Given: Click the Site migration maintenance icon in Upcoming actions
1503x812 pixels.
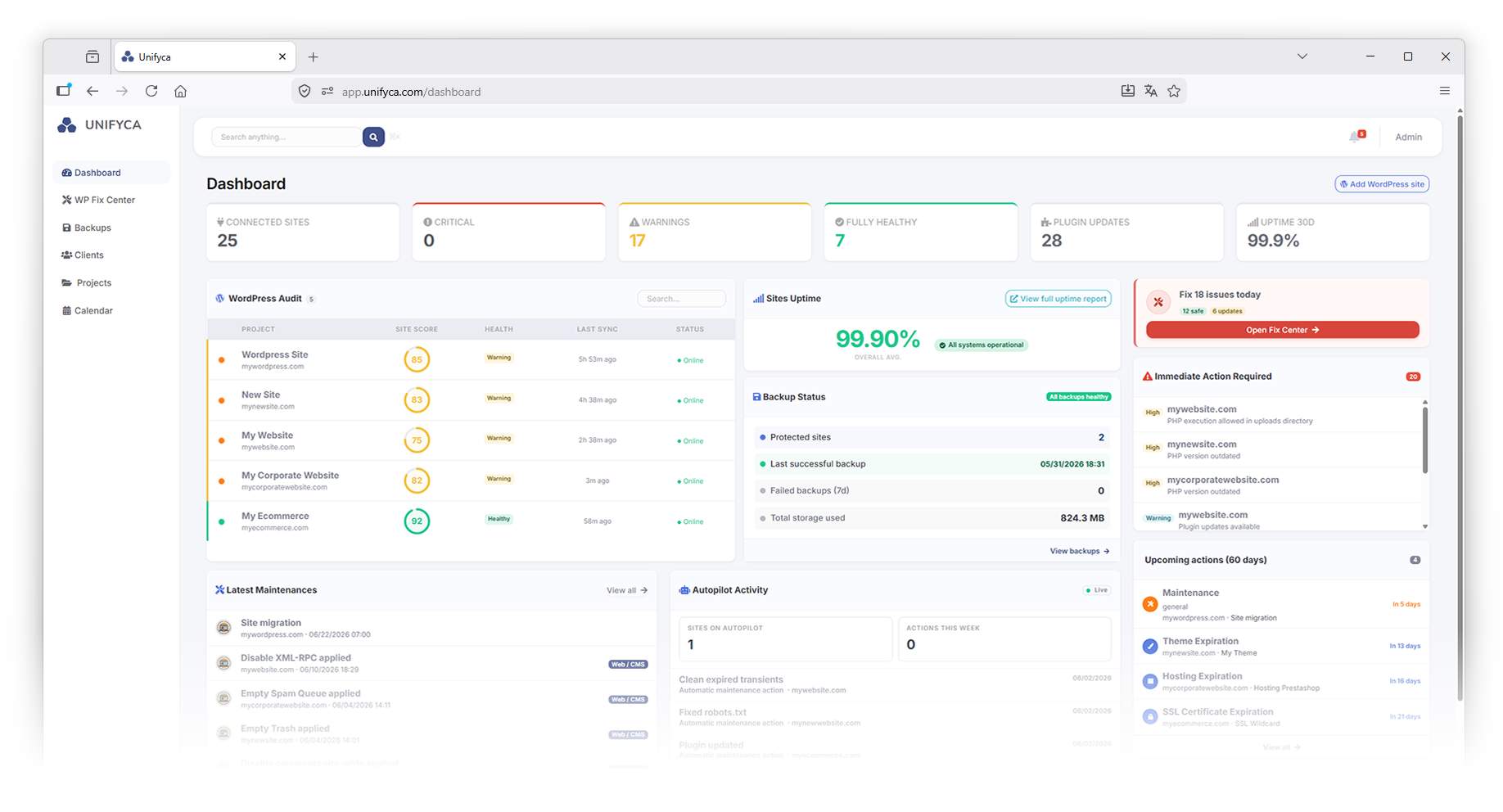Looking at the screenshot, I should [1150, 604].
